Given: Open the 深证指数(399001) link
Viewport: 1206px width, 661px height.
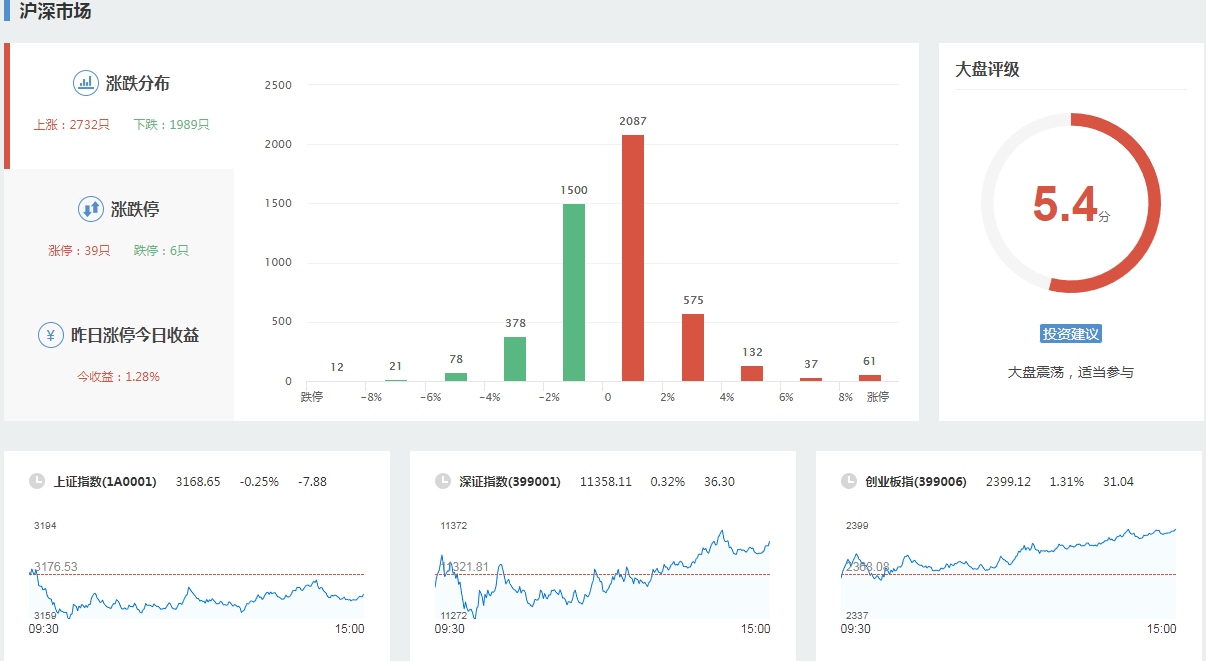Looking at the screenshot, I should coord(510,482).
